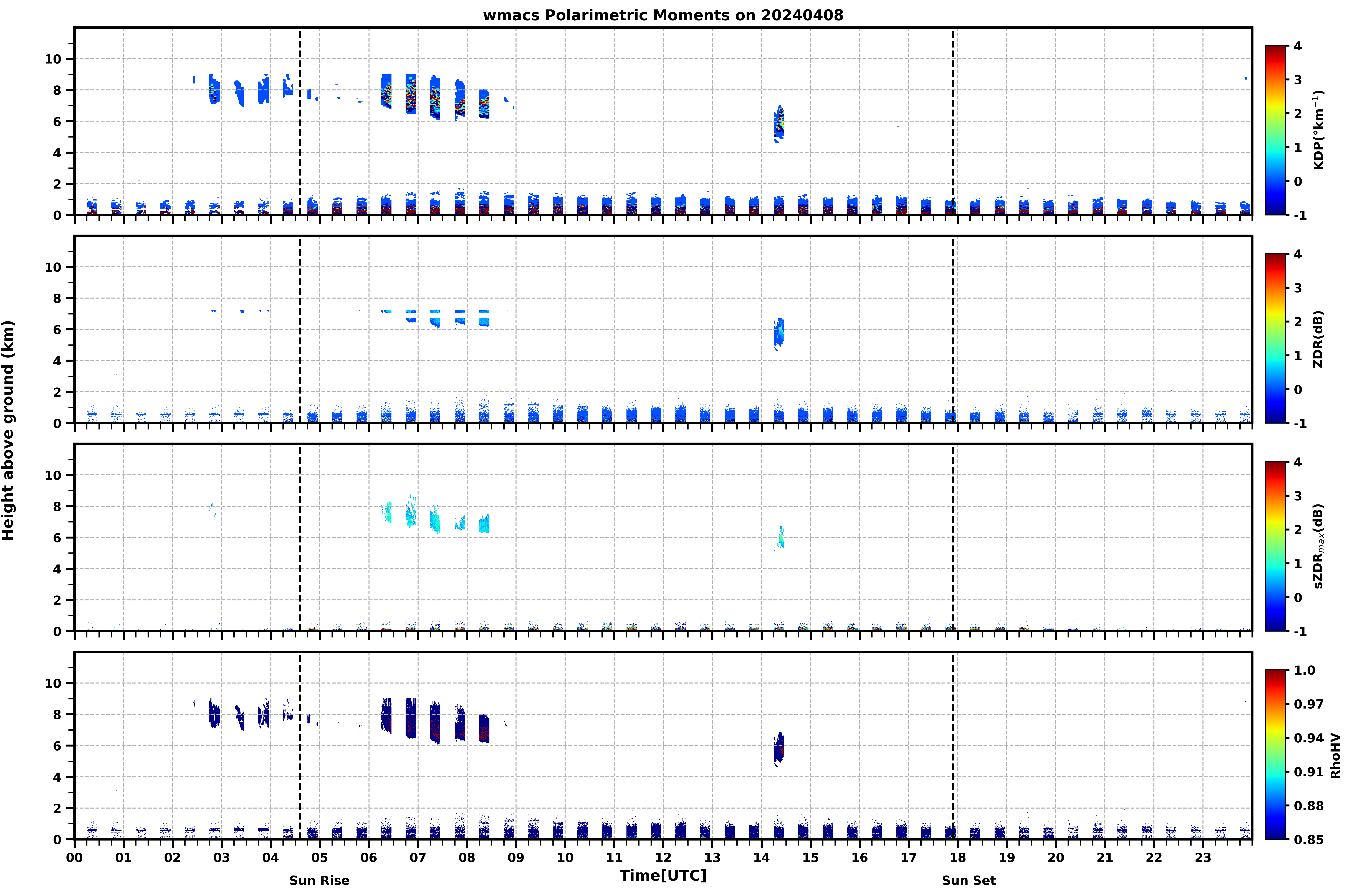Click the plot title wmacs Polarimetric Moments
Viewport: 1350px width, 896px height.
[x=663, y=15]
